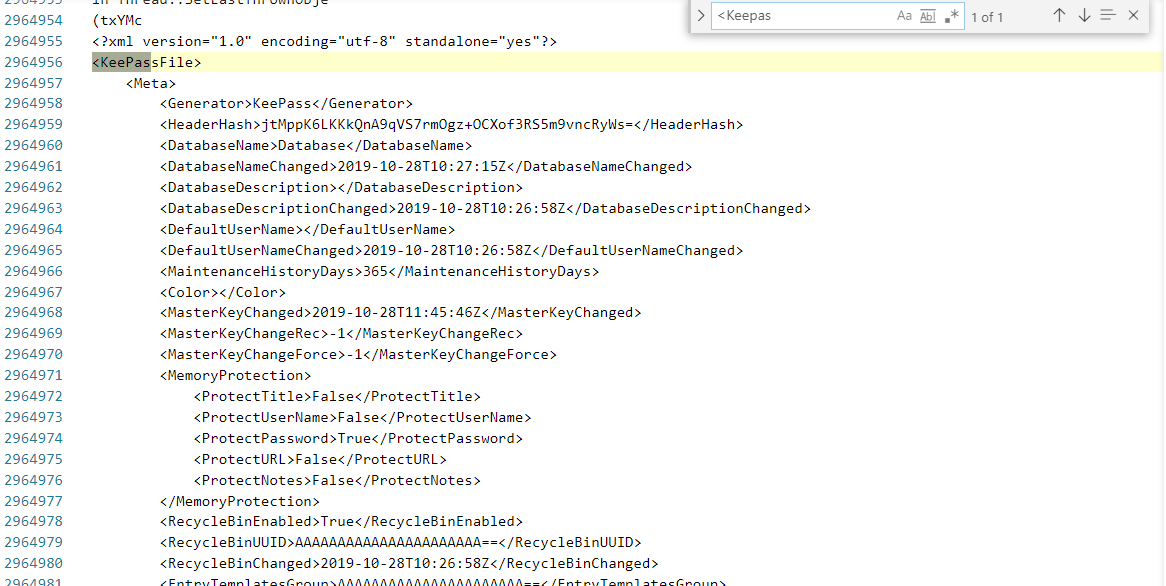Toggle Find in Selection option
Viewport: 1166px width, 586px height.
(x=1108, y=16)
